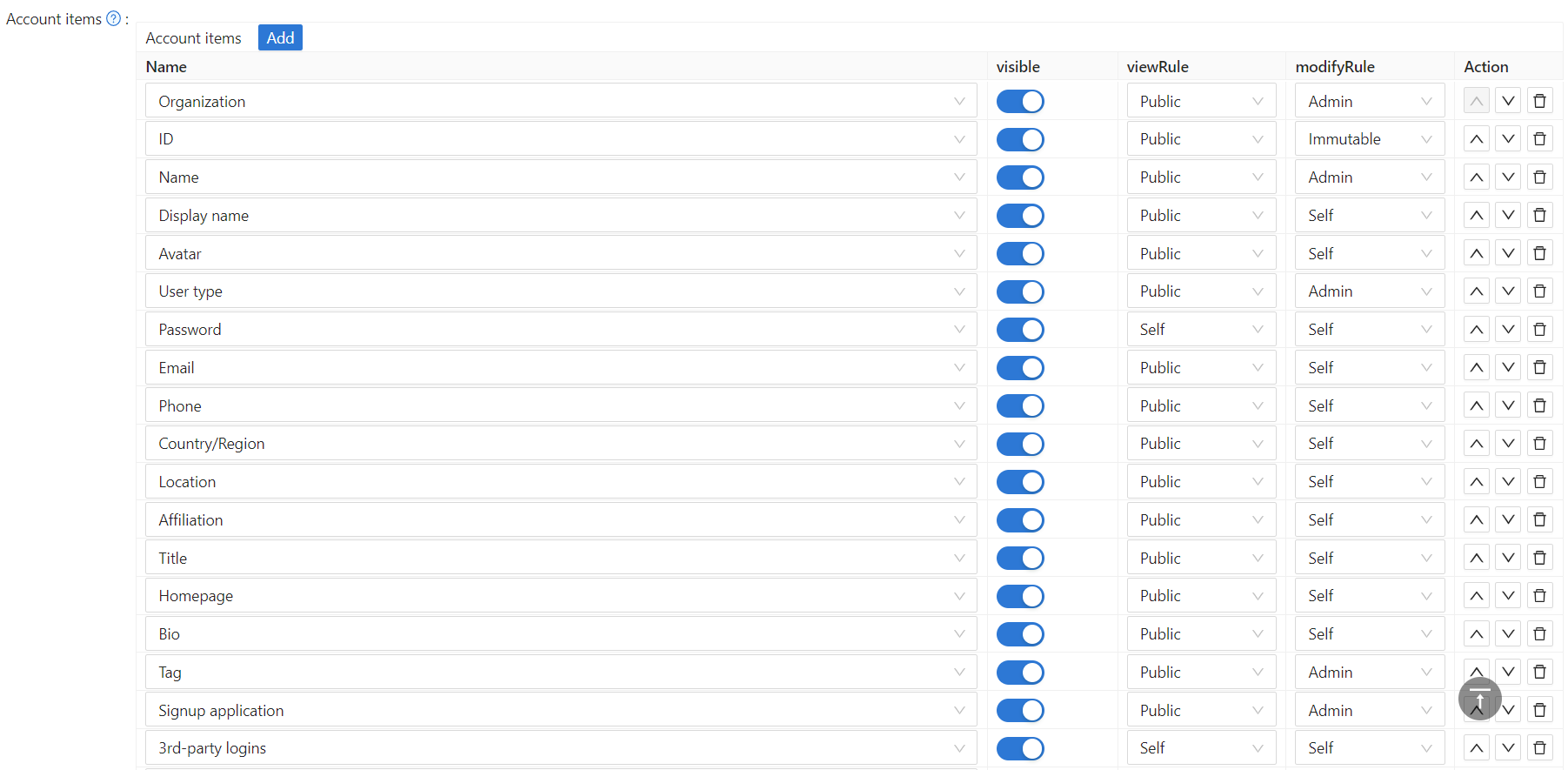This screenshot has width=1568, height=770.
Task: Toggle visibility of the Avatar item
Action: pos(1019,254)
